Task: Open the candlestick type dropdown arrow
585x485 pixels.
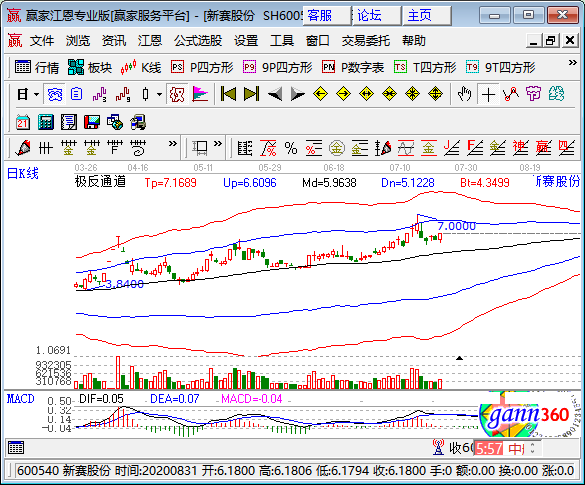Action: pos(159,94)
